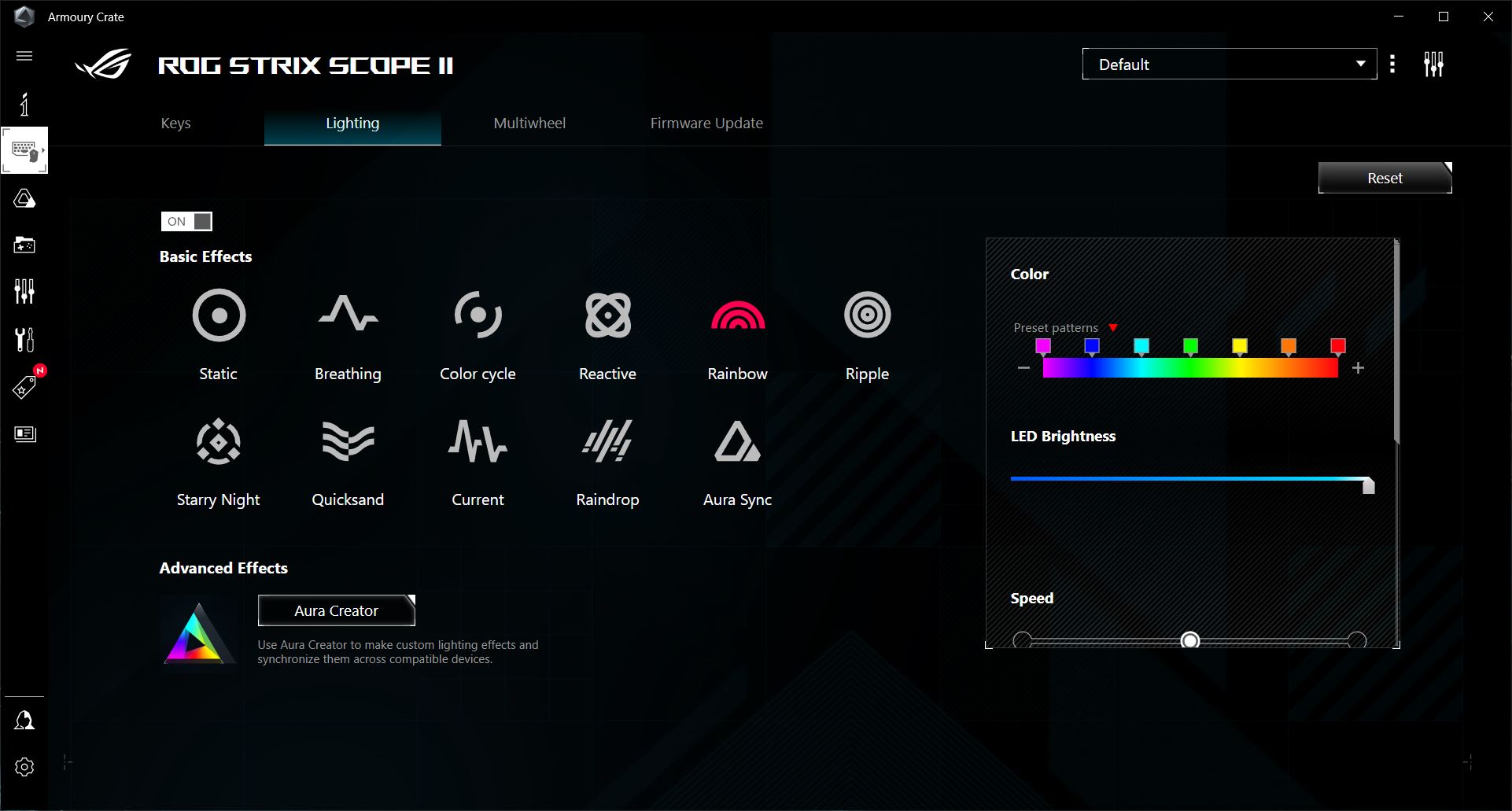Select the cyan color stop swatch

(1141, 346)
